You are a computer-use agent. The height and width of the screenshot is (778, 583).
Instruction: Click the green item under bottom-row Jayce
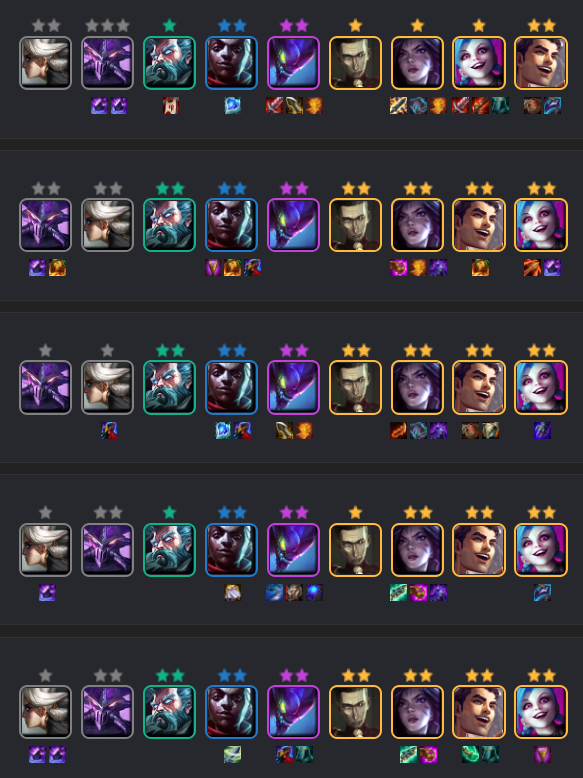[x=470, y=755]
